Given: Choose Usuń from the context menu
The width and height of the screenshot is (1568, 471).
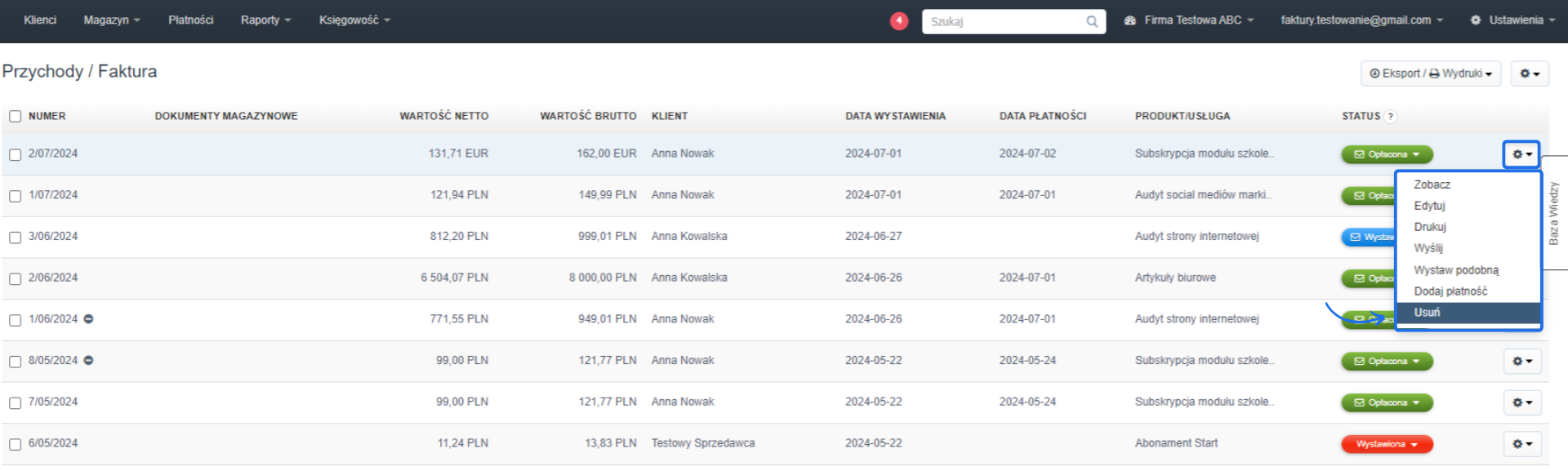Looking at the screenshot, I should pyautogui.click(x=1427, y=313).
